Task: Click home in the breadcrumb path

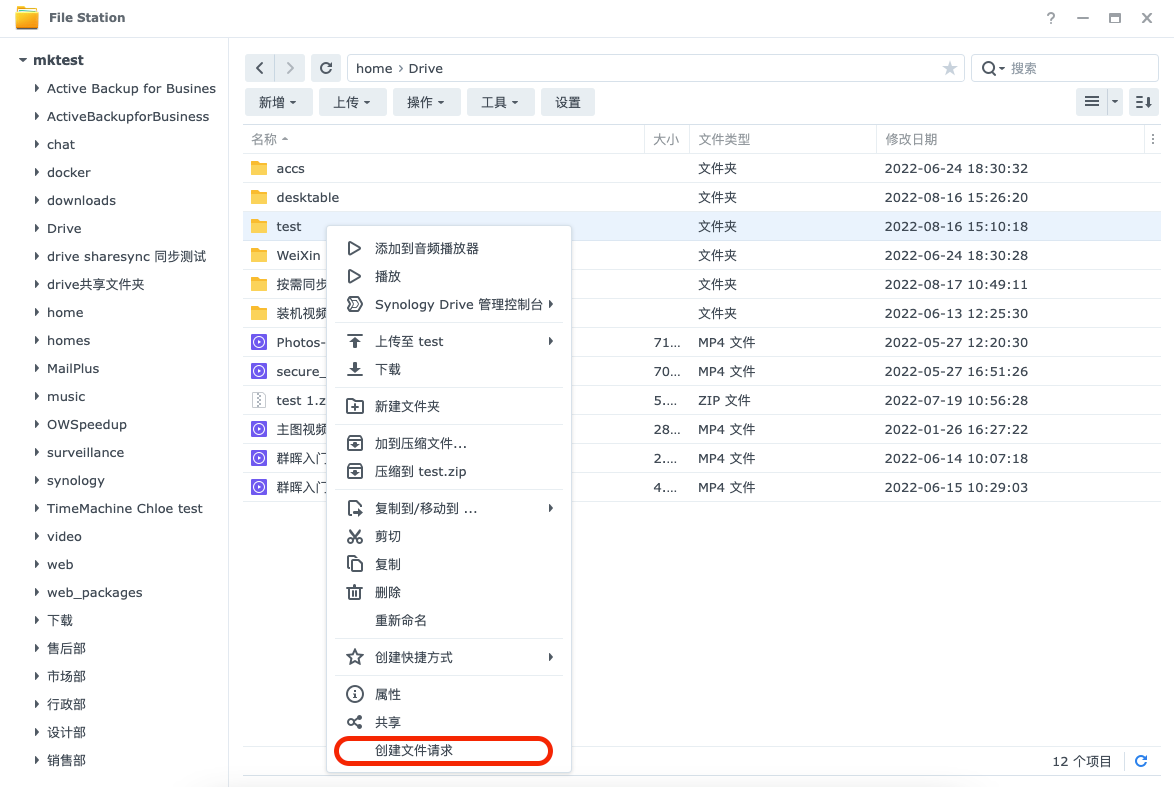Action: coord(374,68)
